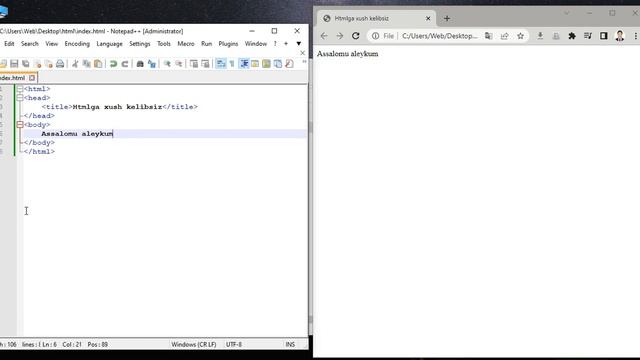Click the closing </html> tag line
The height and width of the screenshot is (360, 640).
point(39,151)
